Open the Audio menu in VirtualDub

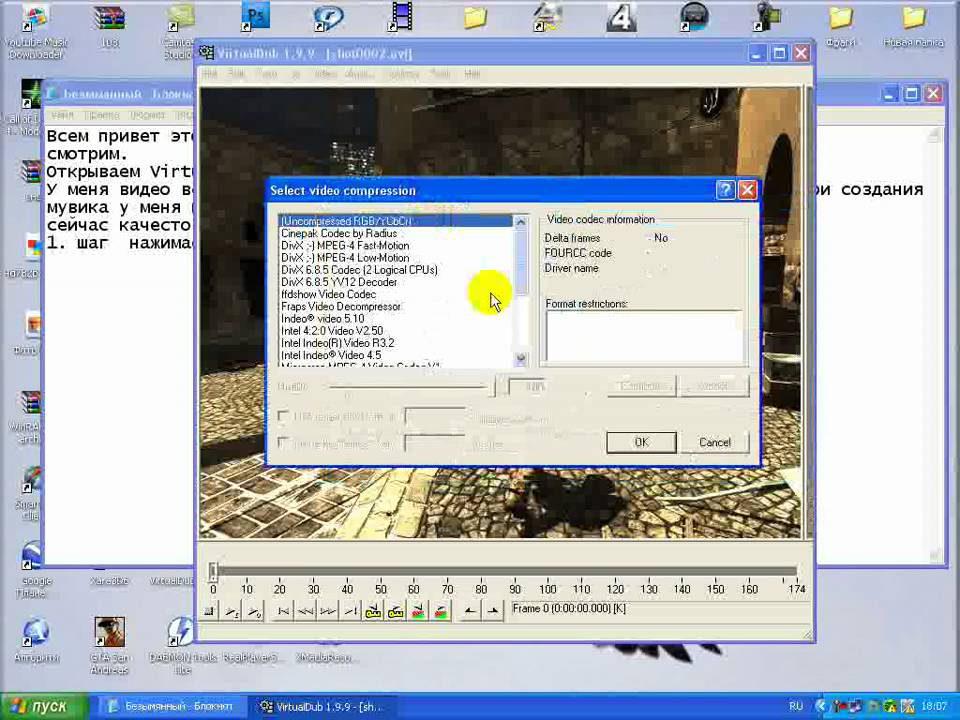[x=359, y=74]
